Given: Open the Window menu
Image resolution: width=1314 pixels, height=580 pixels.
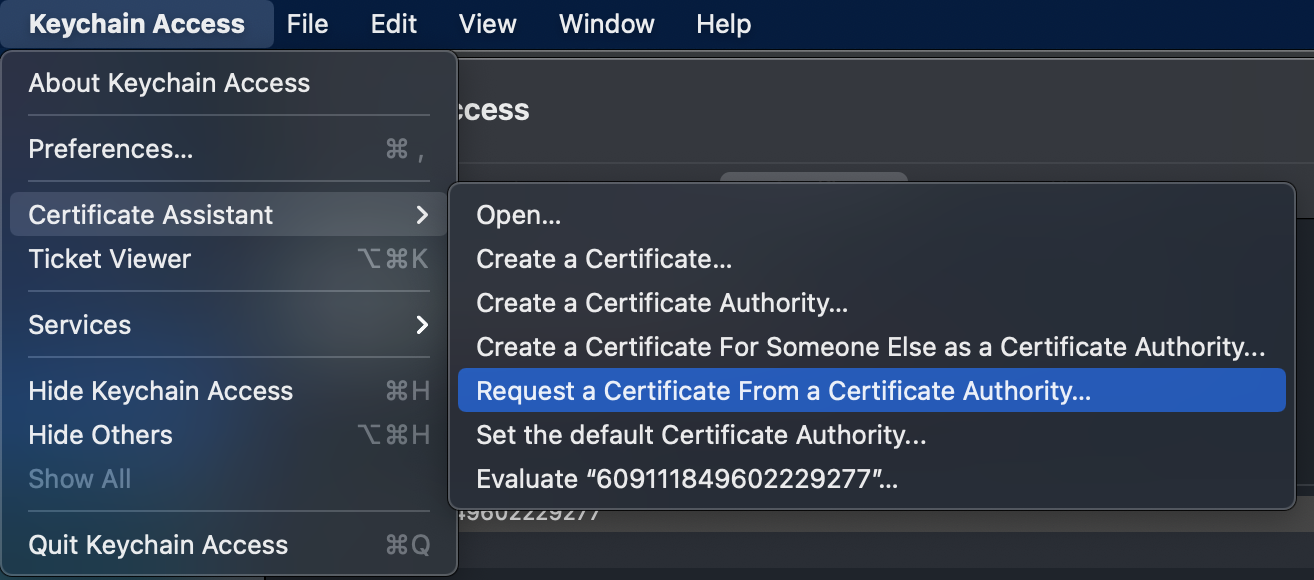Looking at the screenshot, I should [606, 23].
